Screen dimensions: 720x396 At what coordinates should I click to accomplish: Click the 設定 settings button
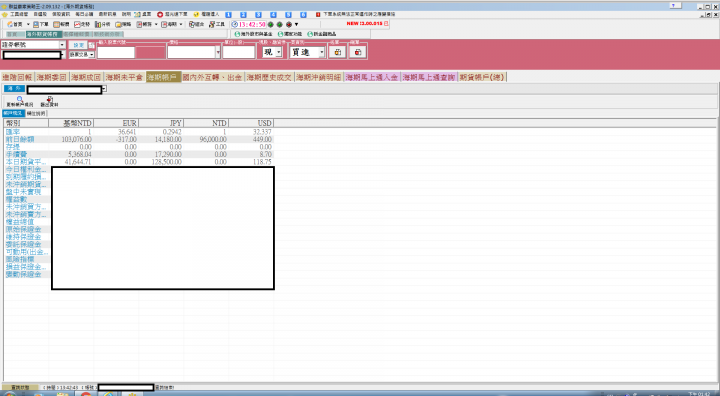(79, 45)
